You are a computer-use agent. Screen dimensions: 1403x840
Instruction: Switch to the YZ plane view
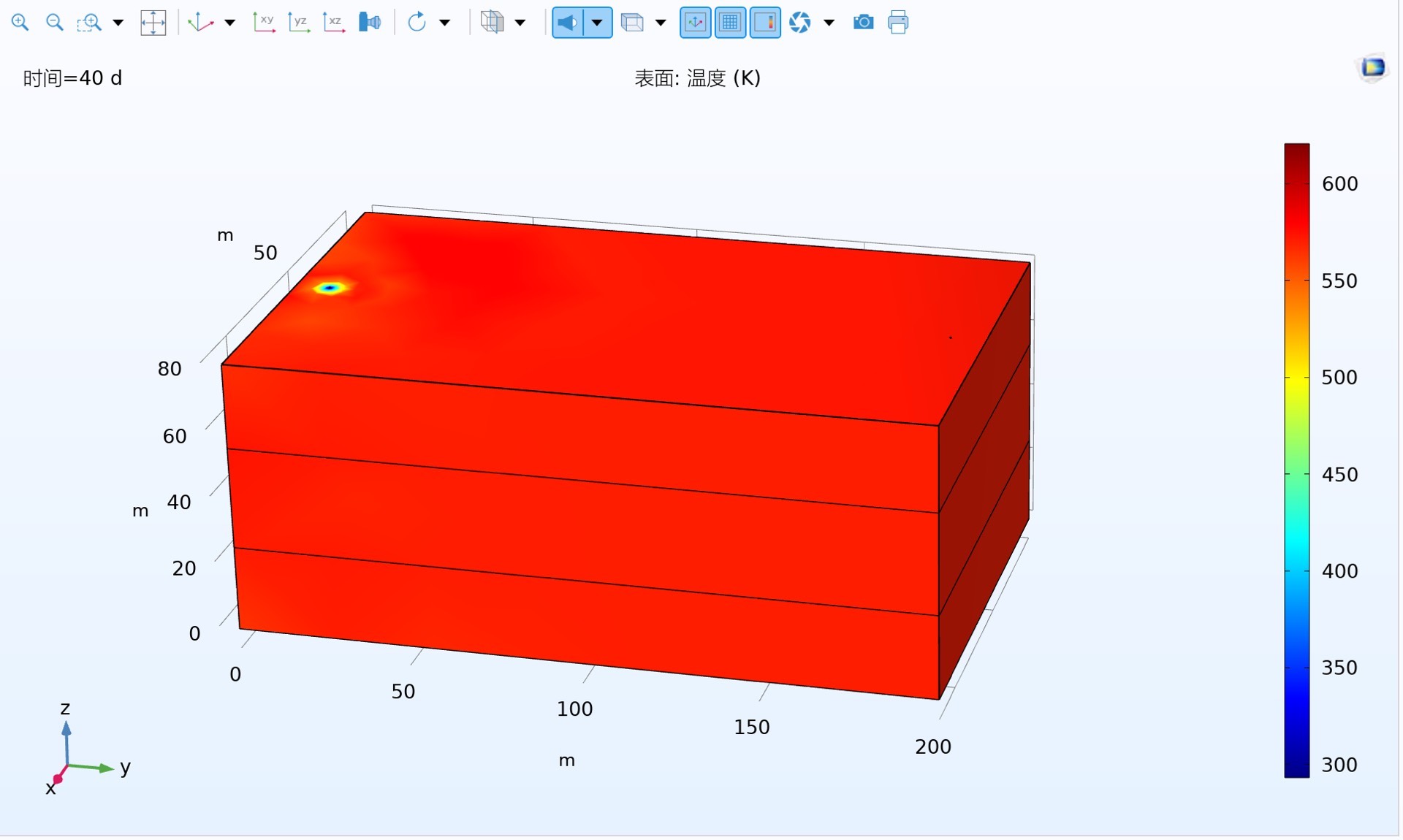(298, 22)
